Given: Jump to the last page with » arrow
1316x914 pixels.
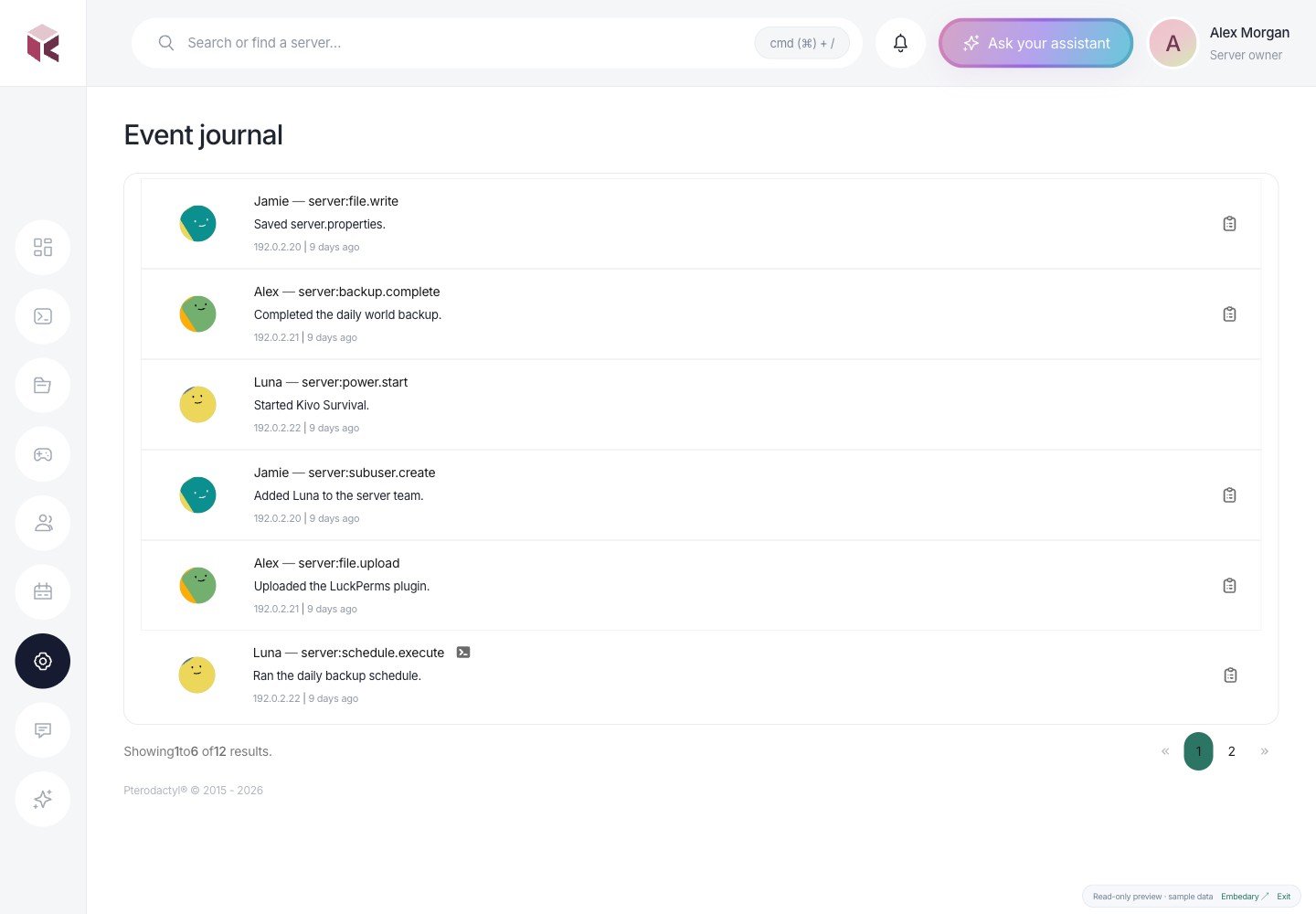Looking at the screenshot, I should (1264, 751).
